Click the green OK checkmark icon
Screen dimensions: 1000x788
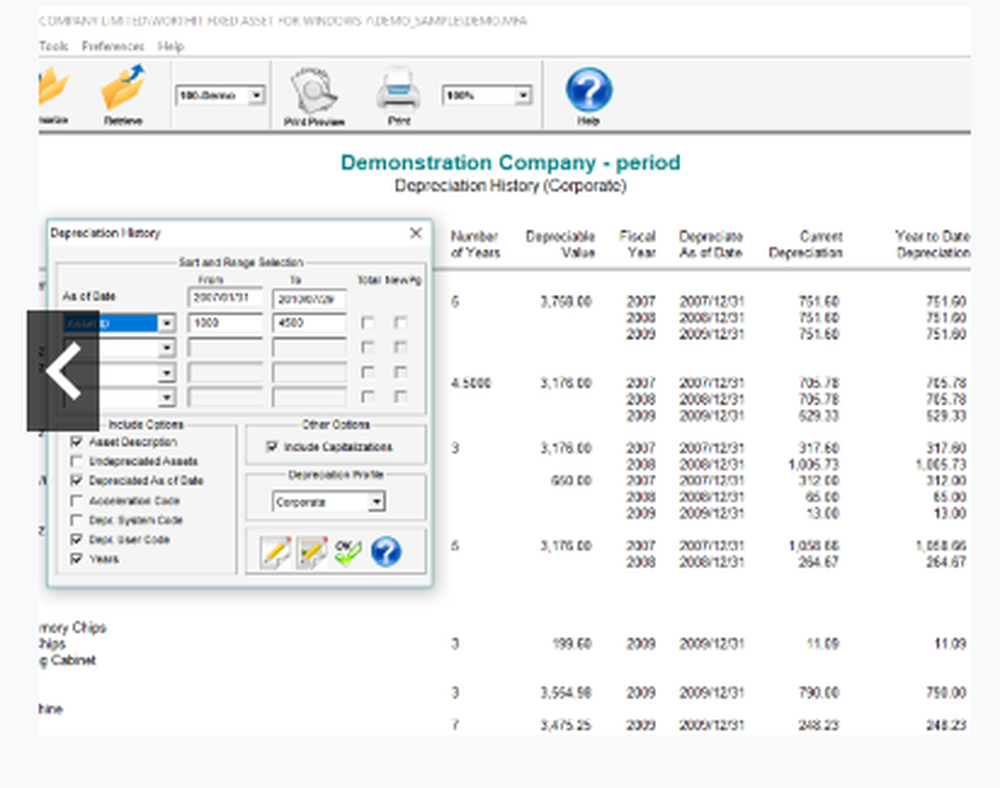point(348,552)
